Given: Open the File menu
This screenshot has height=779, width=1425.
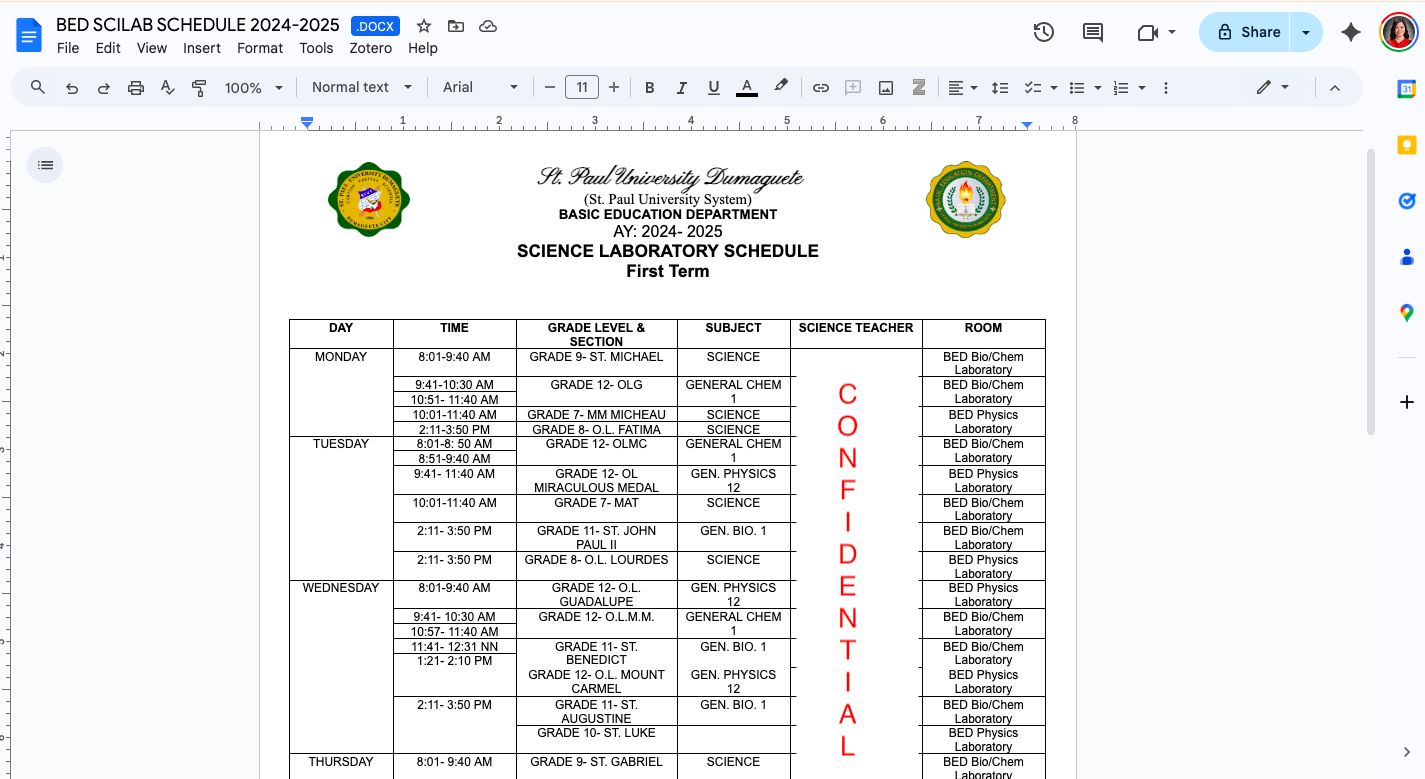Looking at the screenshot, I should click(x=68, y=48).
